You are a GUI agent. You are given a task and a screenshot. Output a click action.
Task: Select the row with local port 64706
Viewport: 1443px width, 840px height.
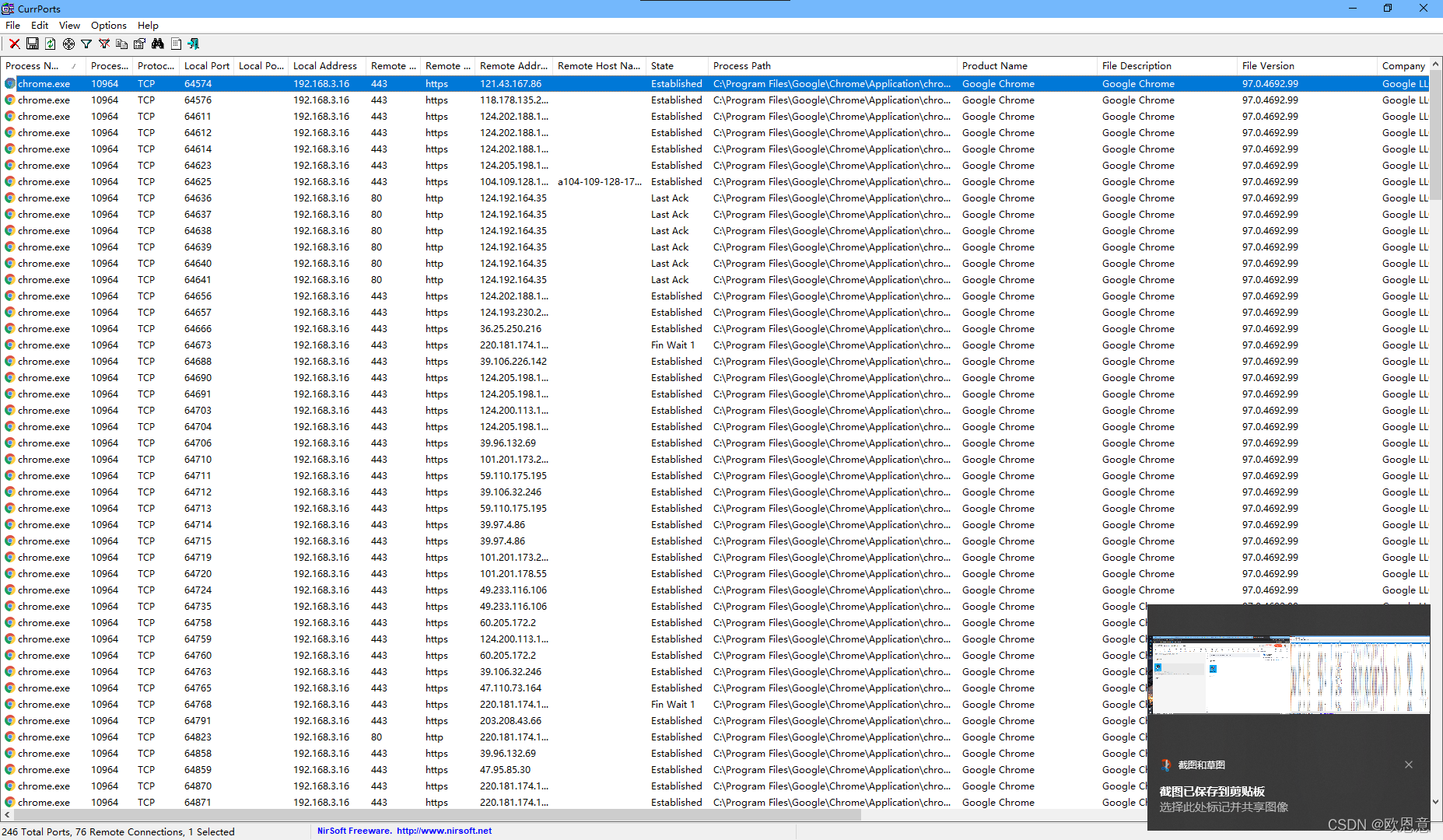(x=715, y=443)
